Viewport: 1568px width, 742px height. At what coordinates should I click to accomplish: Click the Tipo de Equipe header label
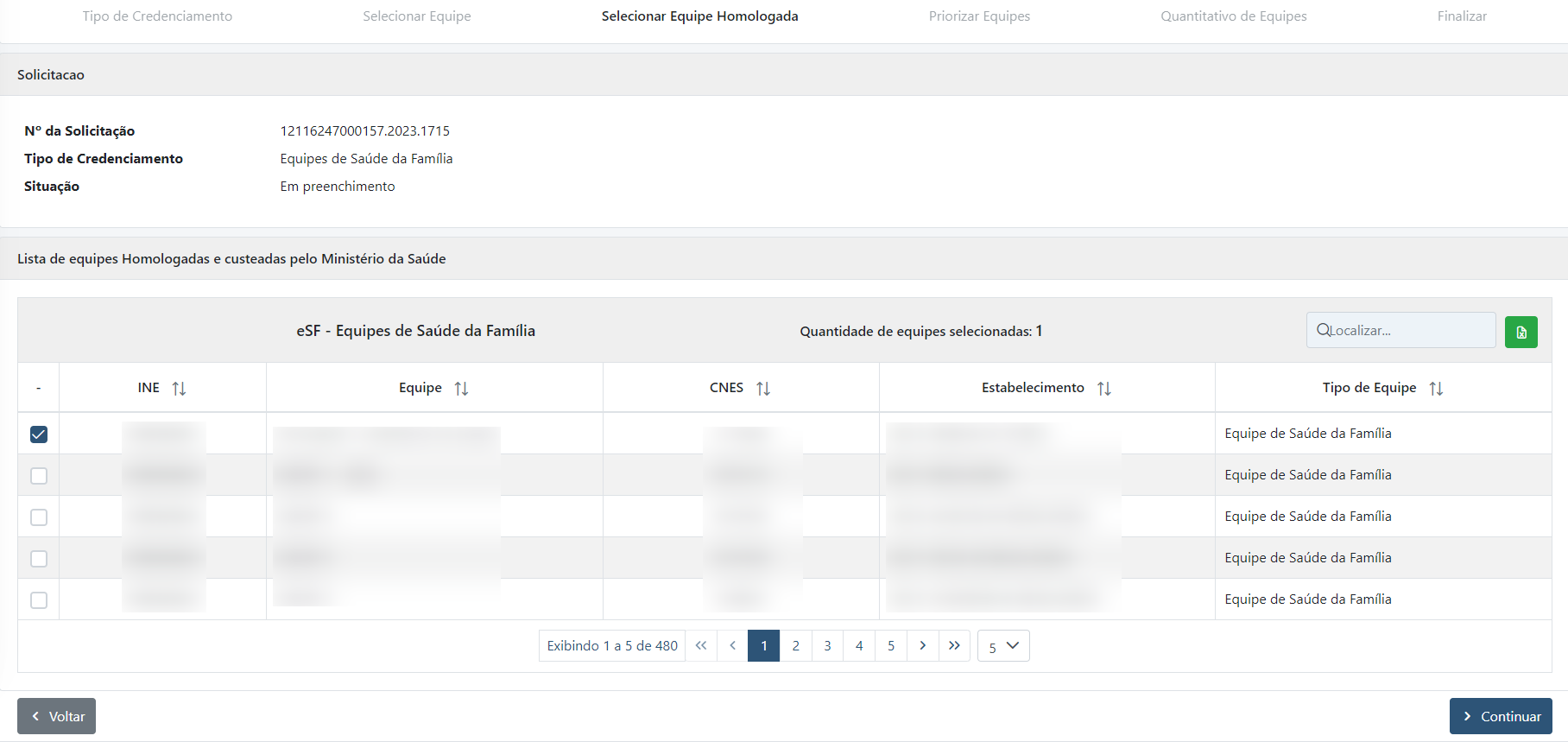click(x=1369, y=388)
